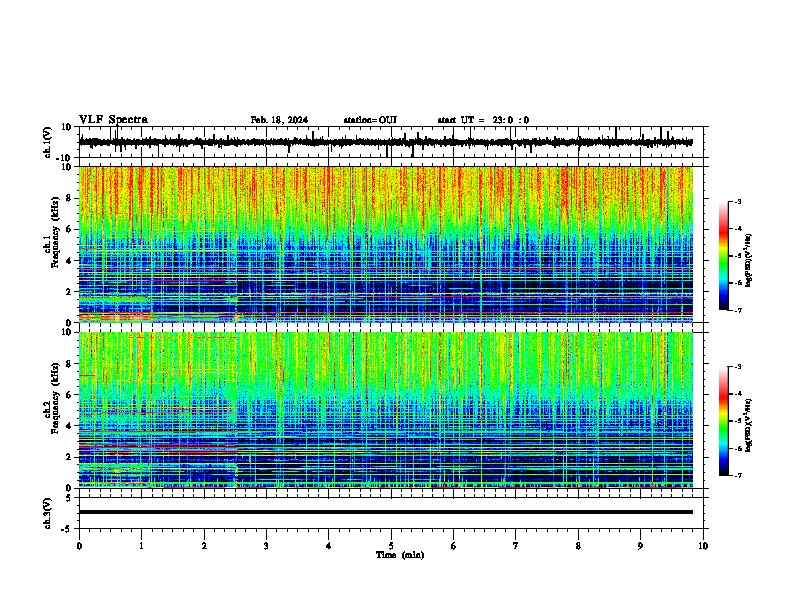Click the "6" tick label on the Time axis
This screenshot has width=792, height=612.
pos(453,546)
